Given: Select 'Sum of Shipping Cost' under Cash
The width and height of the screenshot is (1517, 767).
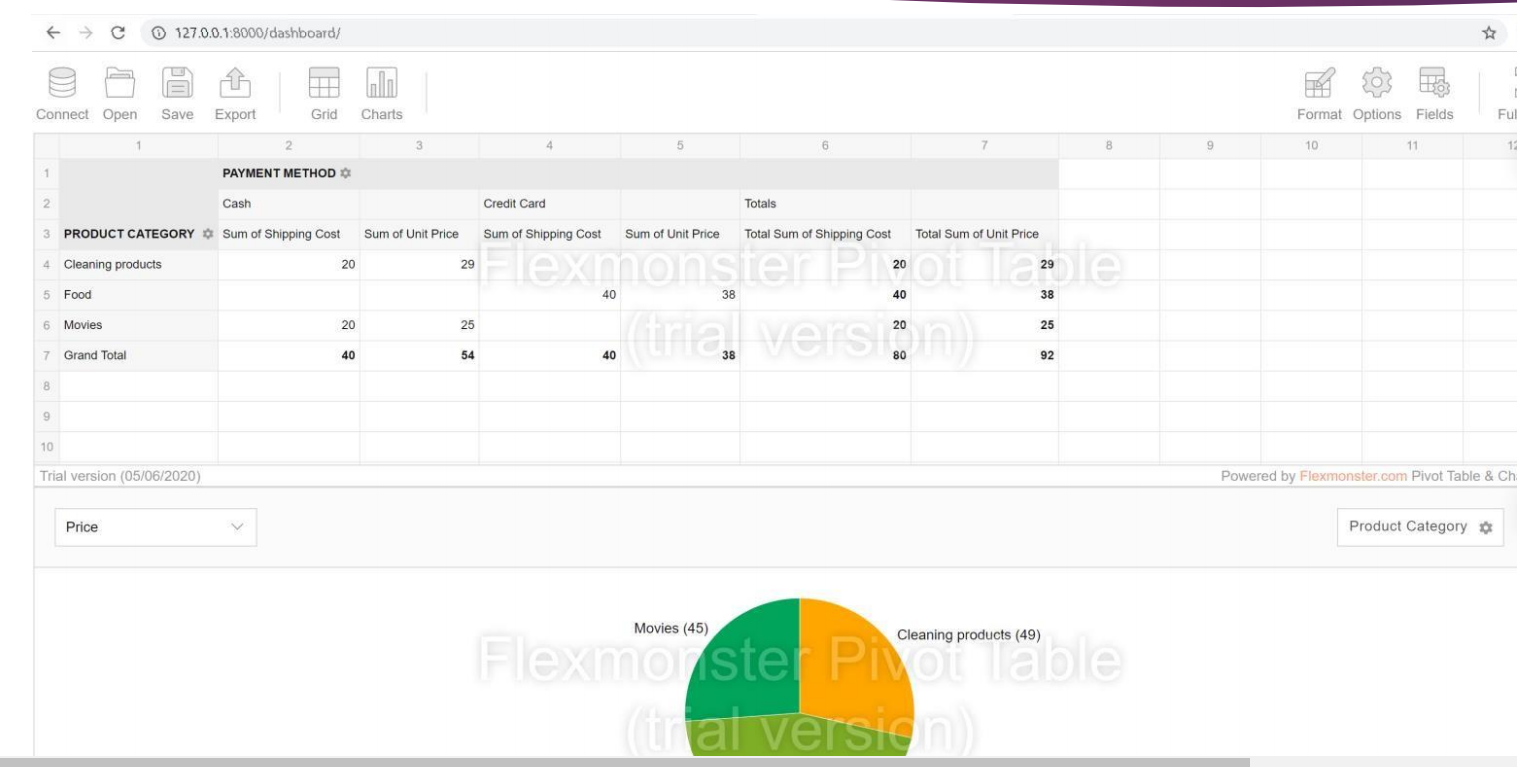Looking at the screenshot, I should click(289, 234).
